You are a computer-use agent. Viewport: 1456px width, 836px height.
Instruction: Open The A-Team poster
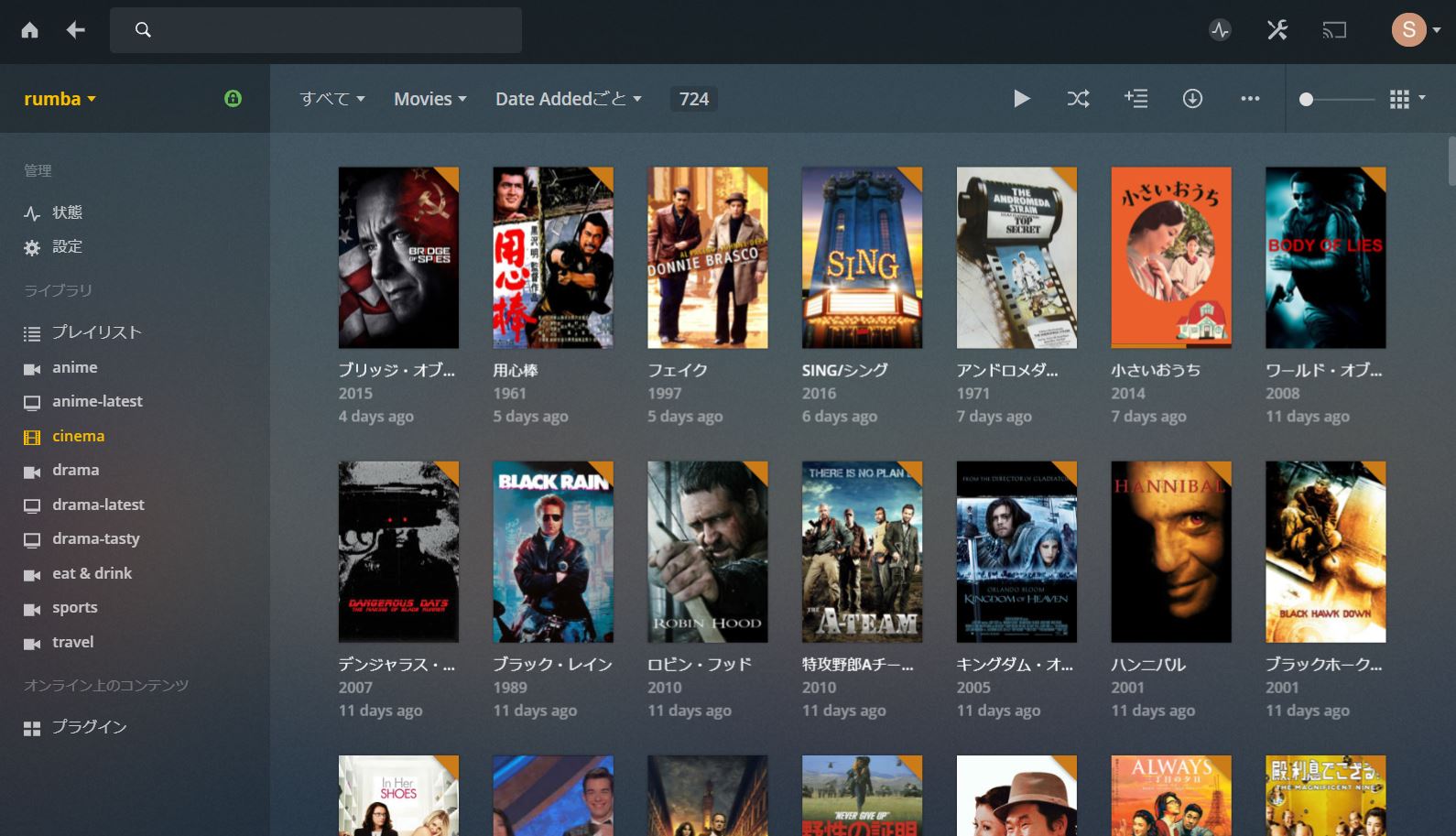tap(862, 551)
